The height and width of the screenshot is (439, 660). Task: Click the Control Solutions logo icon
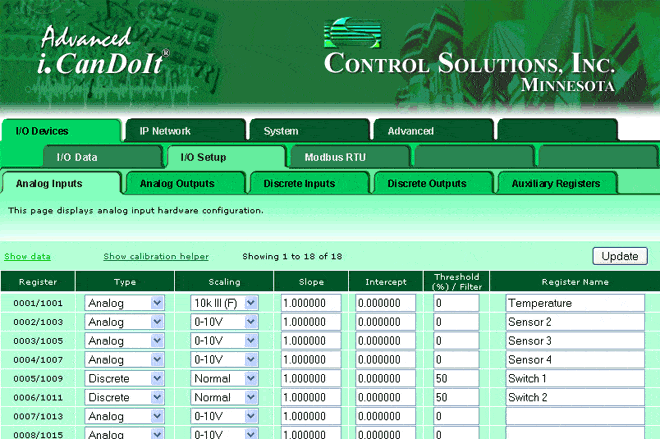coord(352,33)
